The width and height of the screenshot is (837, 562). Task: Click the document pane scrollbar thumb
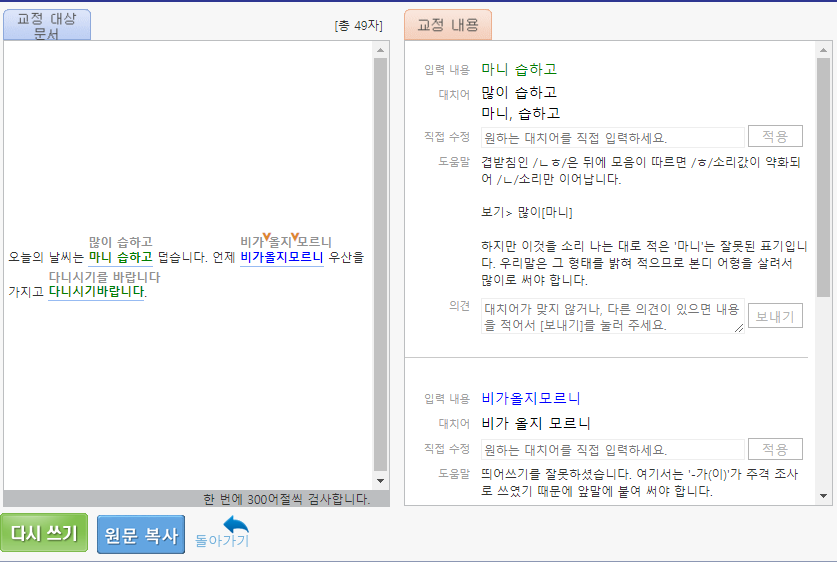pyautogui.click(x=381, y=265)
